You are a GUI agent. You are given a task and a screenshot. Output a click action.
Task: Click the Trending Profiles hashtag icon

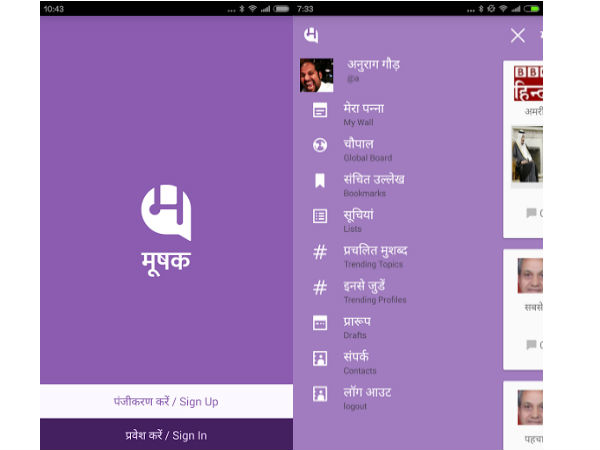(320, 287)
